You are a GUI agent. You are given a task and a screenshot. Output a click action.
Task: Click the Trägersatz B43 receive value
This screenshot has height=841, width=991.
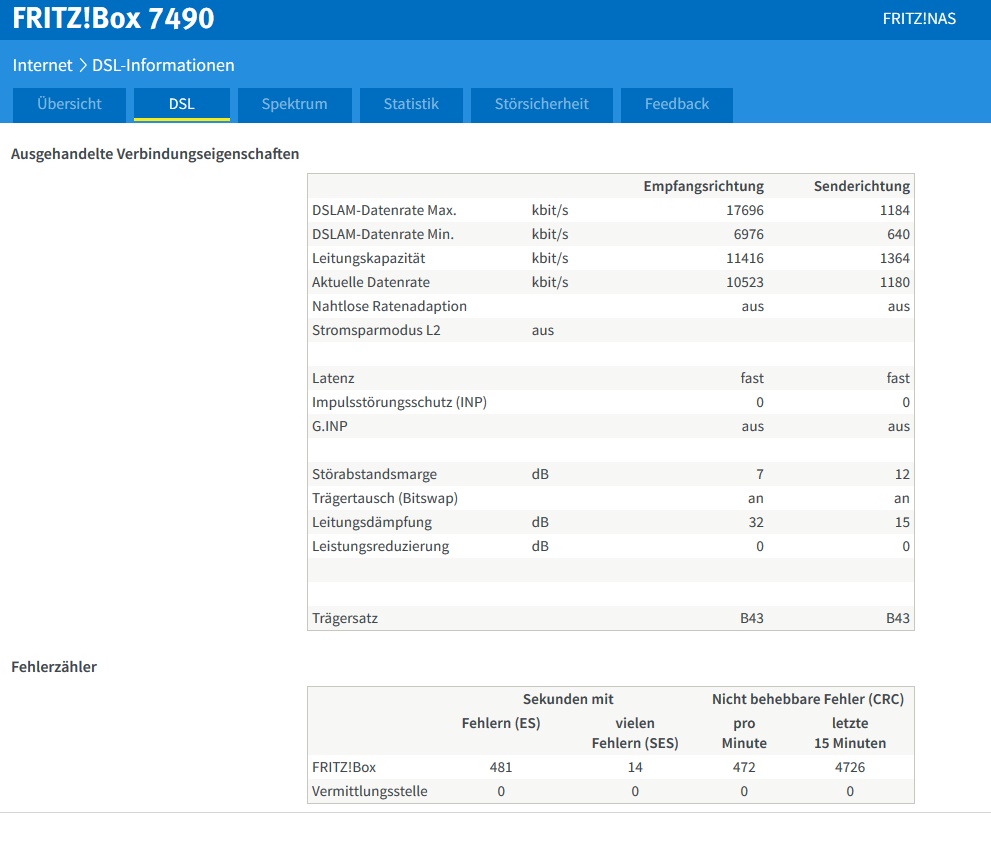point(751,619)
